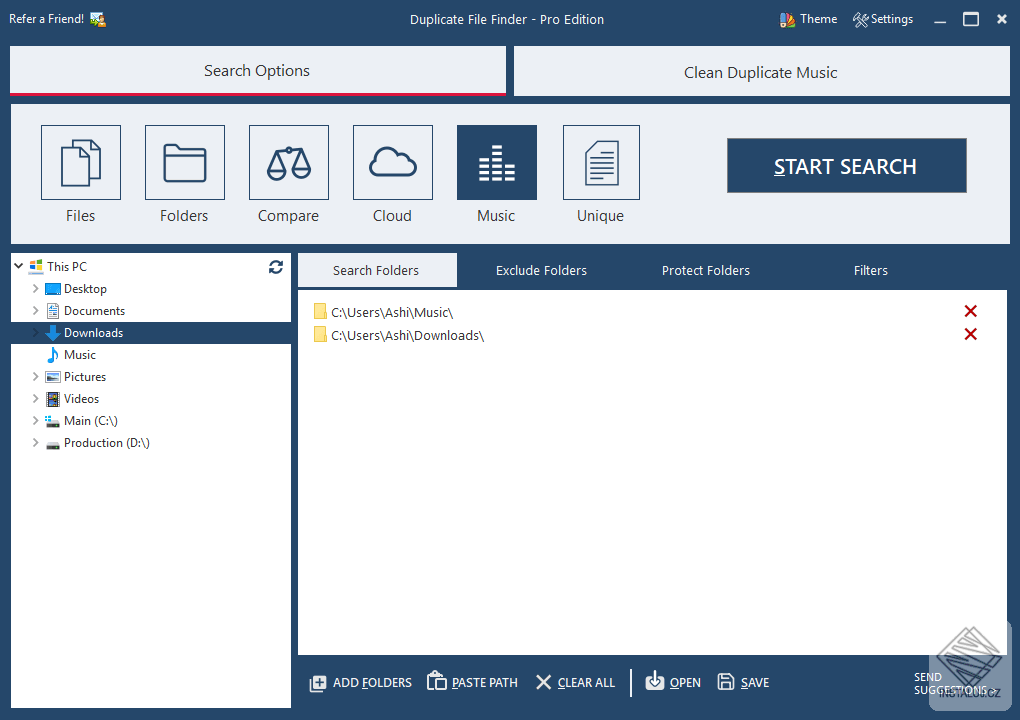This screenshot has width=1020, height=720.
Task: Select Documents in the folder tree
Action: click(x=94, y=311)
